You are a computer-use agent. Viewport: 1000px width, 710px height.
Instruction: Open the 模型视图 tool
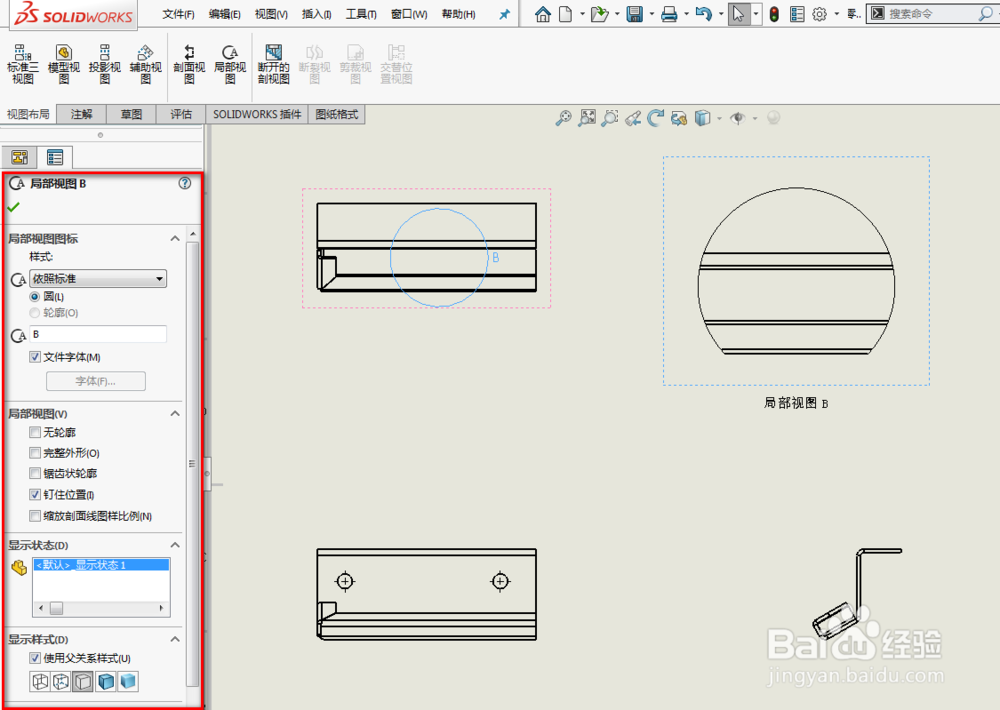[63, 62]
